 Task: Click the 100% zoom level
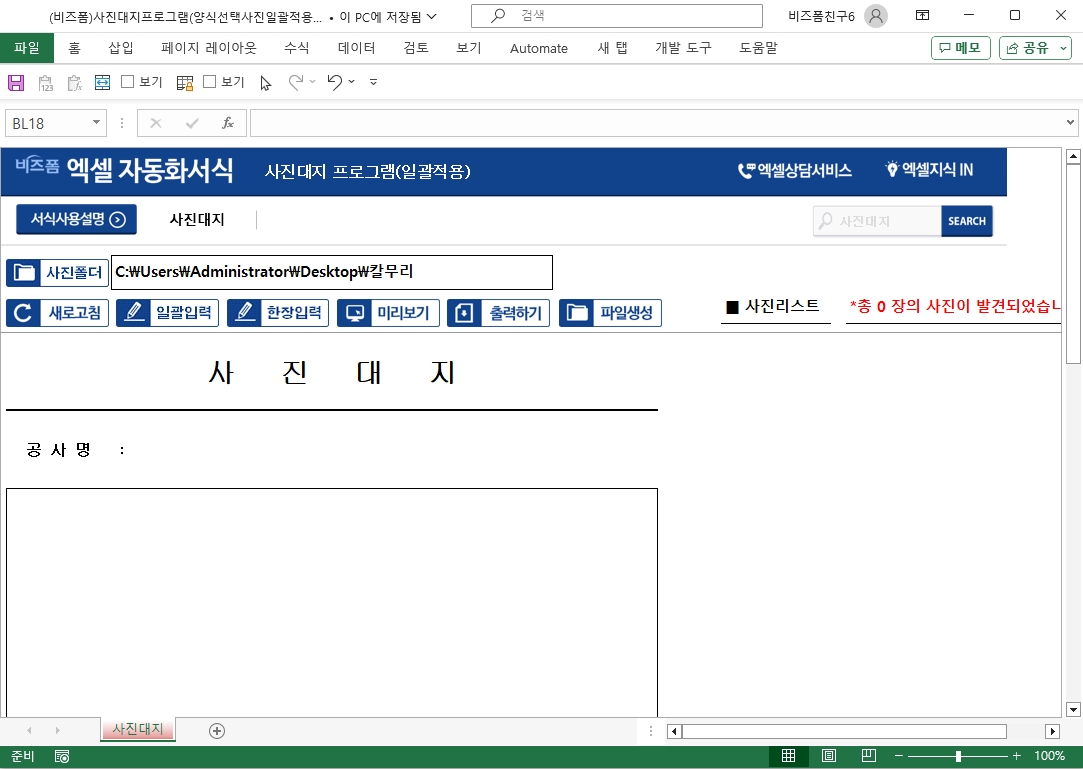[1049, 756]
